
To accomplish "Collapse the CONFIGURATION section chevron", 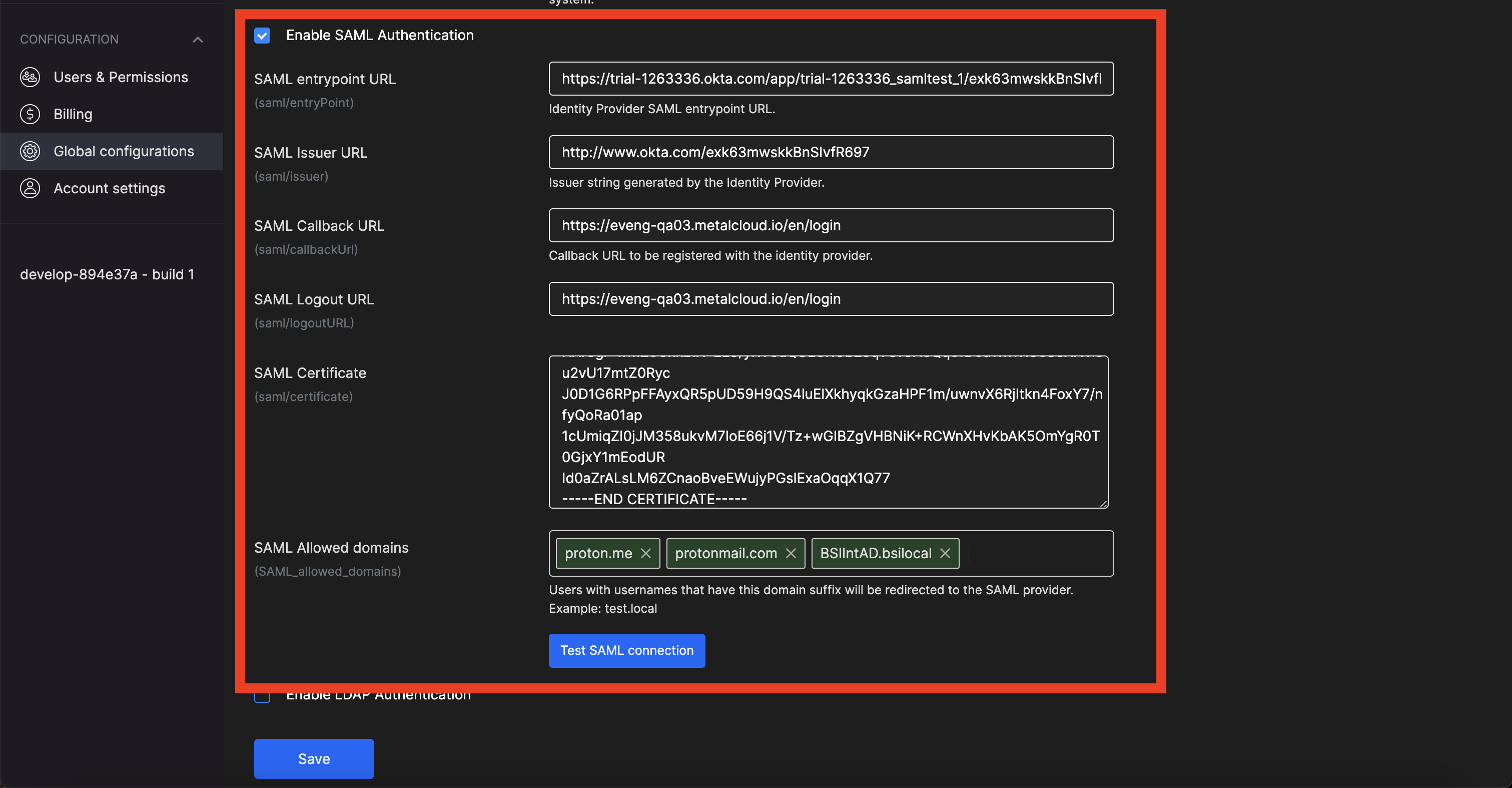I will 198,40.
